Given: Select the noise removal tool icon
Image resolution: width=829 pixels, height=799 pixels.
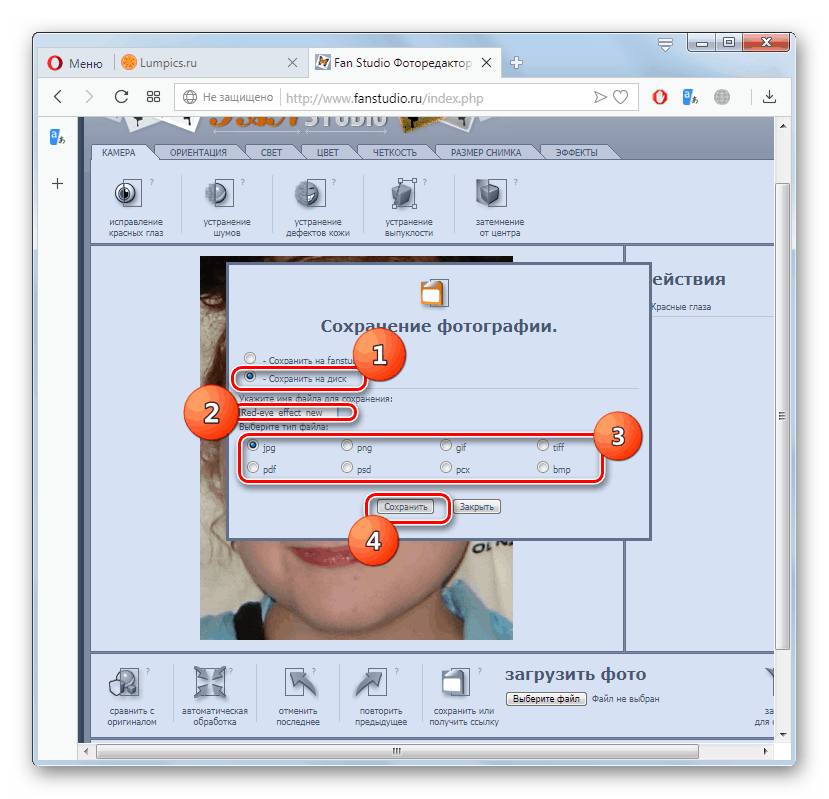Looking at the screenshot, I should coord(219,194).
